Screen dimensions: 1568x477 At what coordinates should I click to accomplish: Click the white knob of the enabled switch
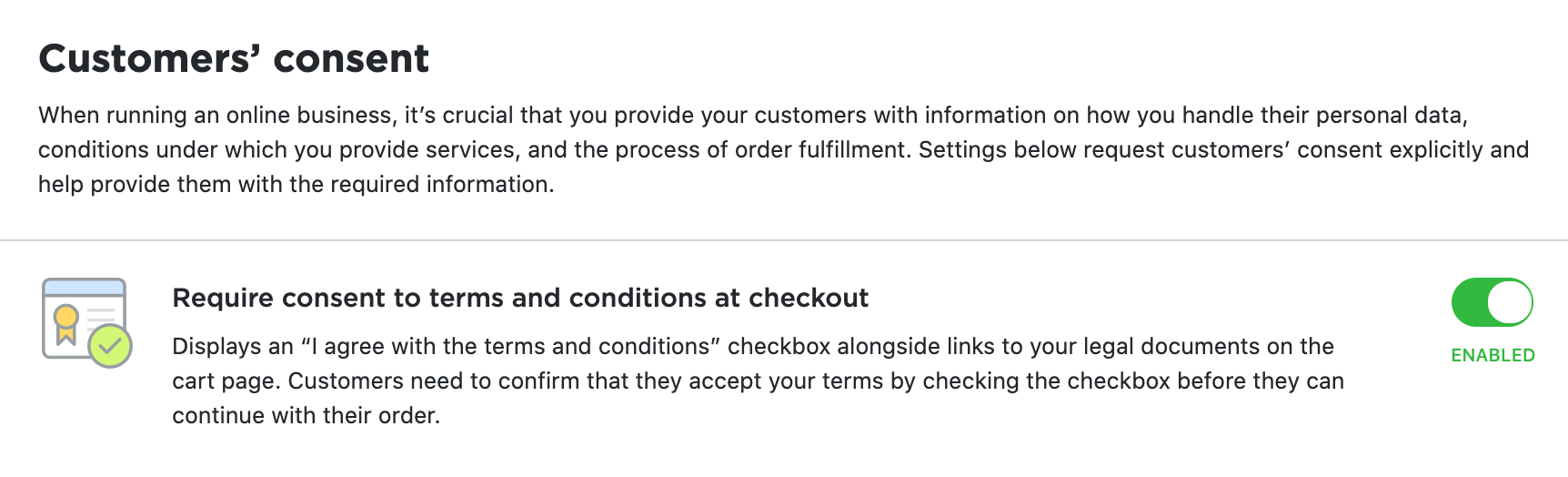[1510, 302]
